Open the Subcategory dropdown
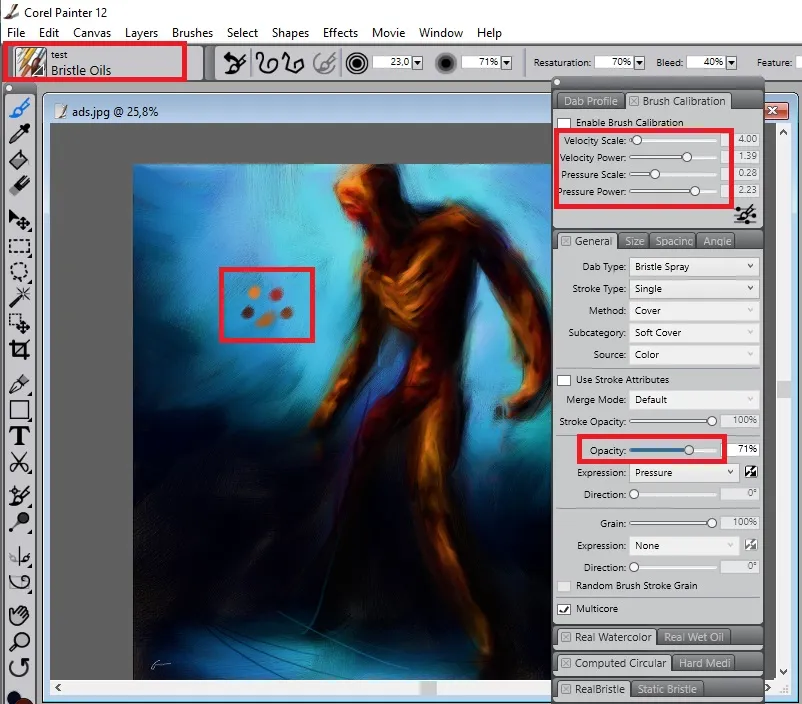Screen dimensions: 802x704 click(x=694, y=333)
